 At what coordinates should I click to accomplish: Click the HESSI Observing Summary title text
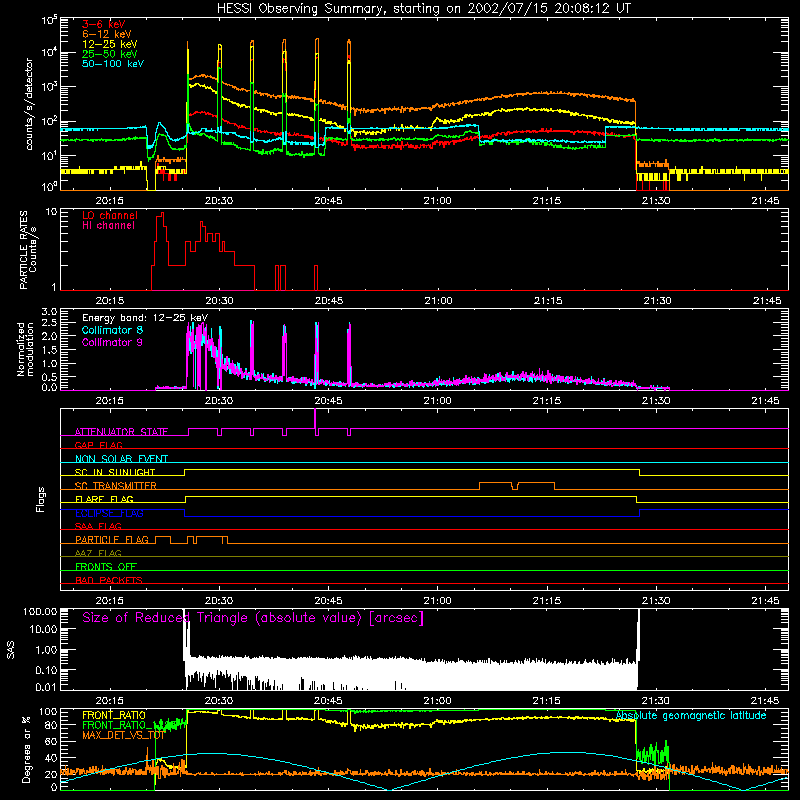[x=423, y=9]
